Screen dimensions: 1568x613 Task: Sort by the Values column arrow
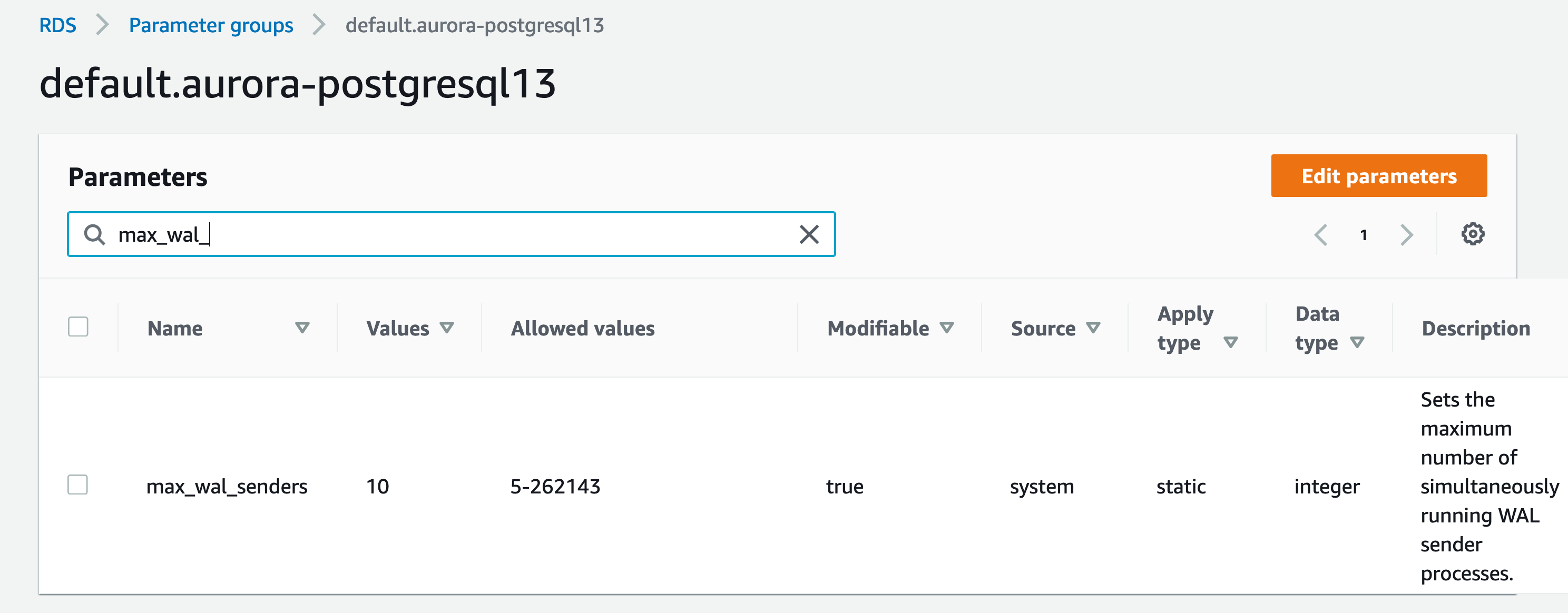point(447,328)
